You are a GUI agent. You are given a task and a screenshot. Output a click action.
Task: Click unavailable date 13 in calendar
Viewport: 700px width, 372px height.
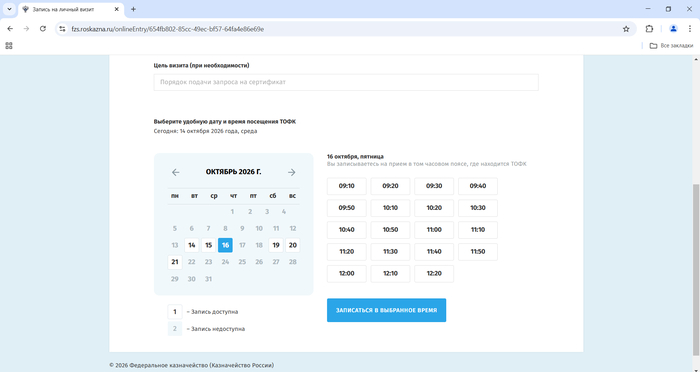pyautogui.click(x=175, y=245)
